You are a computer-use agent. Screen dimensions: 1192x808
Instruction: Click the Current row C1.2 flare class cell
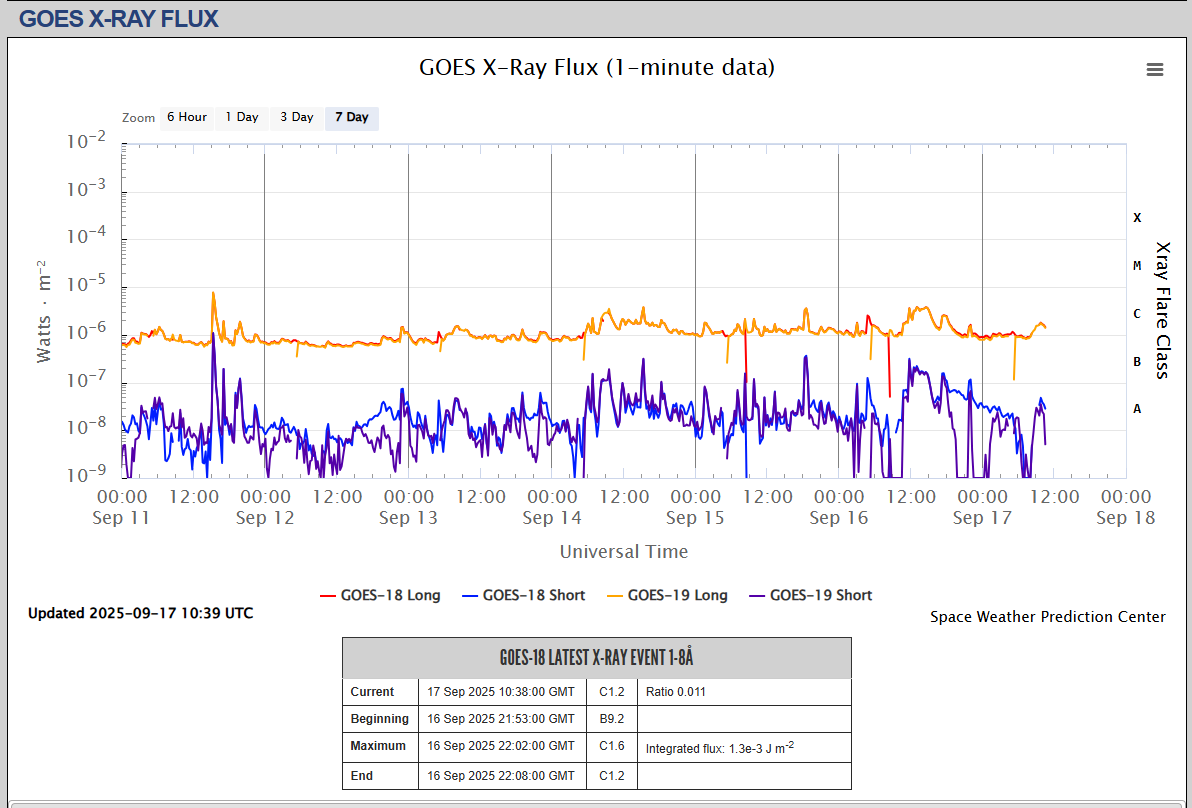611,692
